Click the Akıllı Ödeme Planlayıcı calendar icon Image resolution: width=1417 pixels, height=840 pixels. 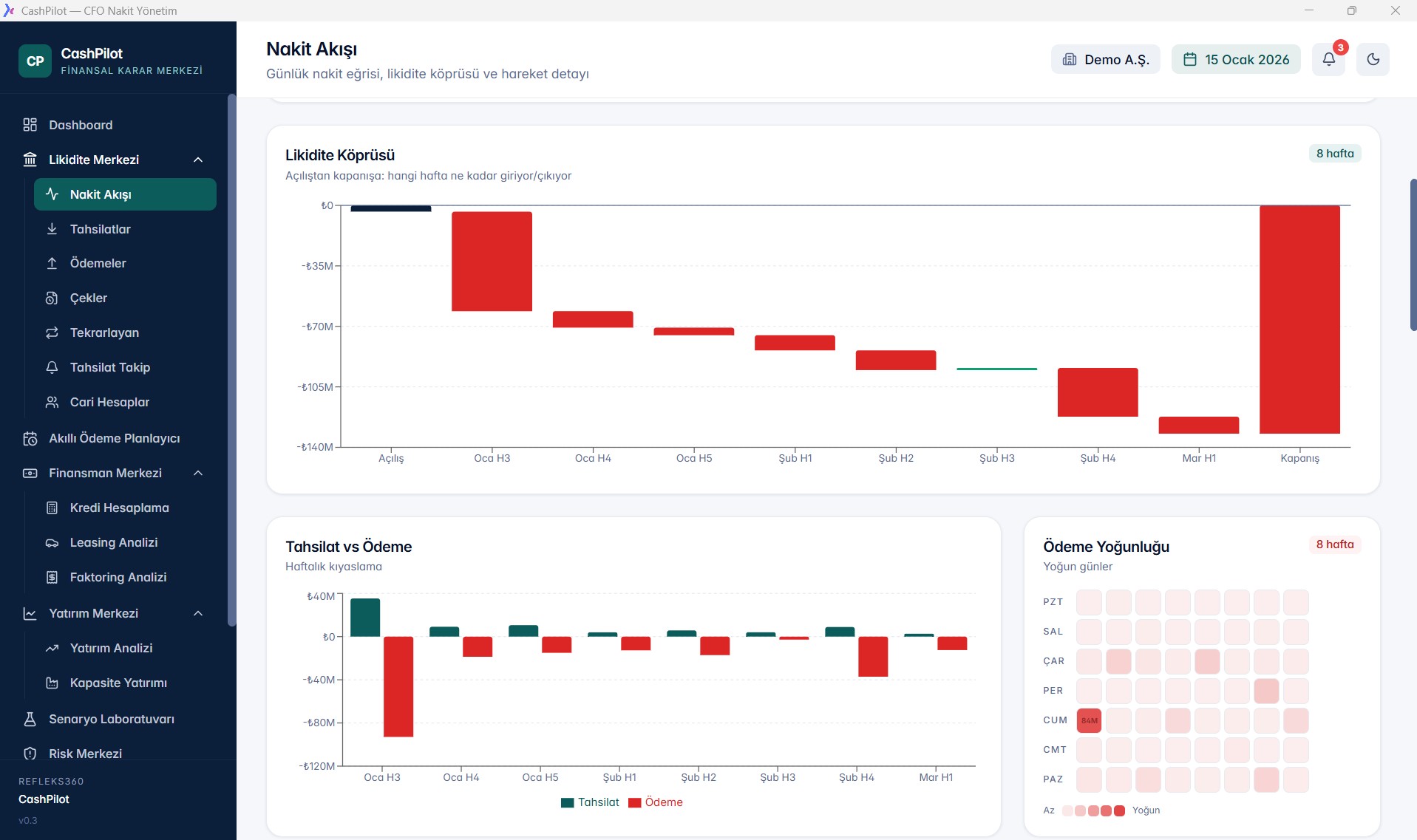(x=30, y=438)
